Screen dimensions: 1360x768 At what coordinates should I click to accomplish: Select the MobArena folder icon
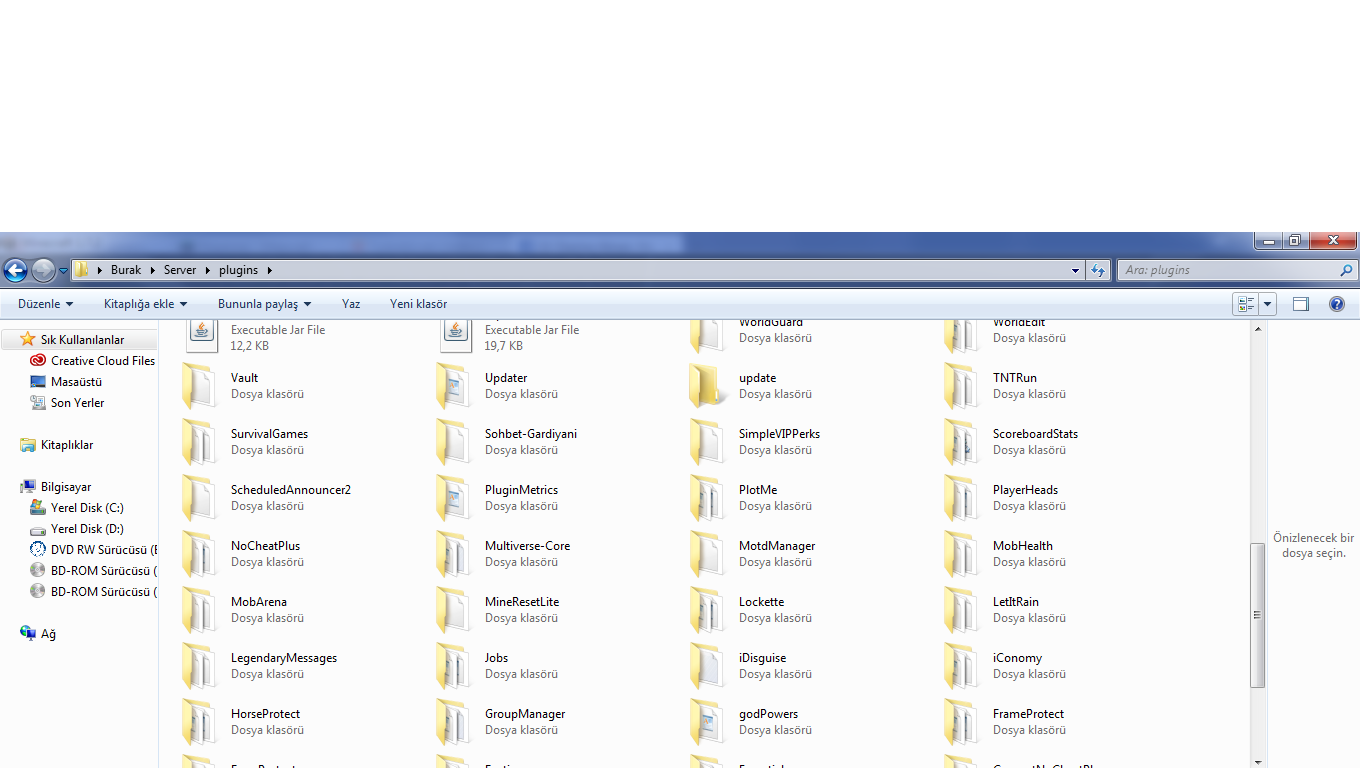coord(200,610)
